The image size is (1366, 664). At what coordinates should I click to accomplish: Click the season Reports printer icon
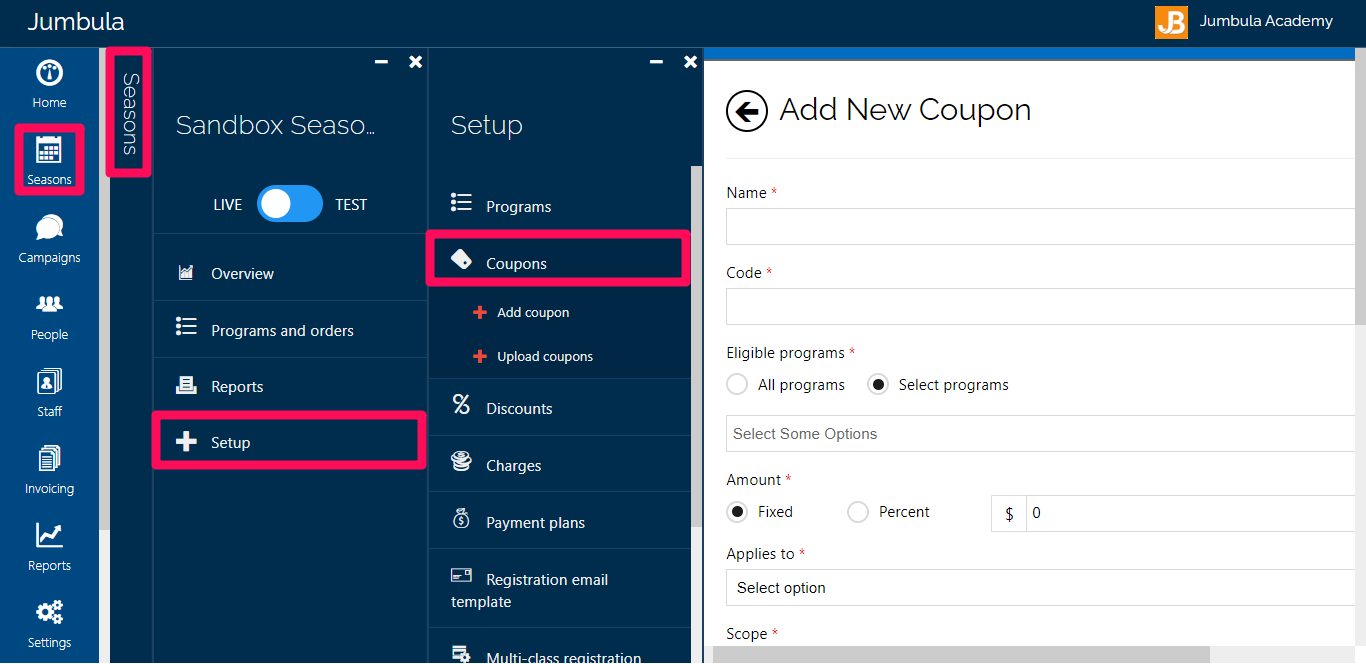coord(186,385)
